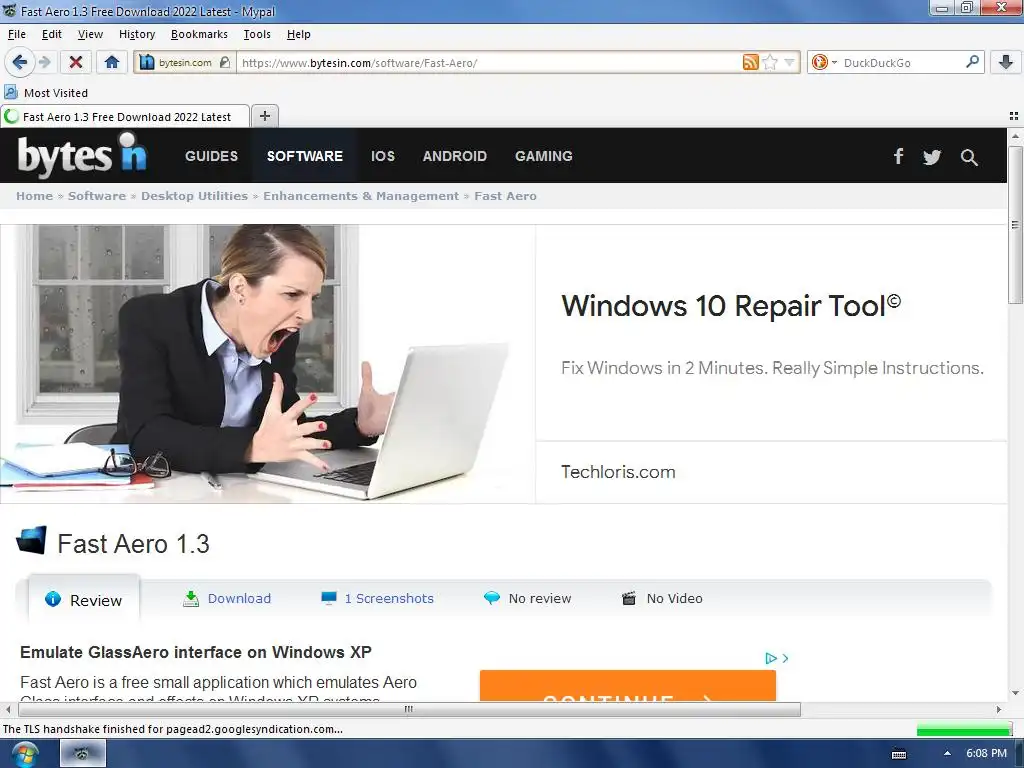This screenshot has width=1024, height=768.
Task: Go to IOS in site navigation
Action: click(383, 156)
